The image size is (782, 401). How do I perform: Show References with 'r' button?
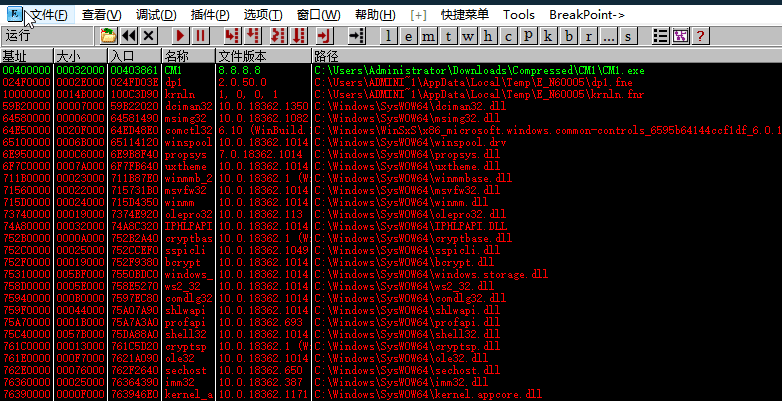588,36
